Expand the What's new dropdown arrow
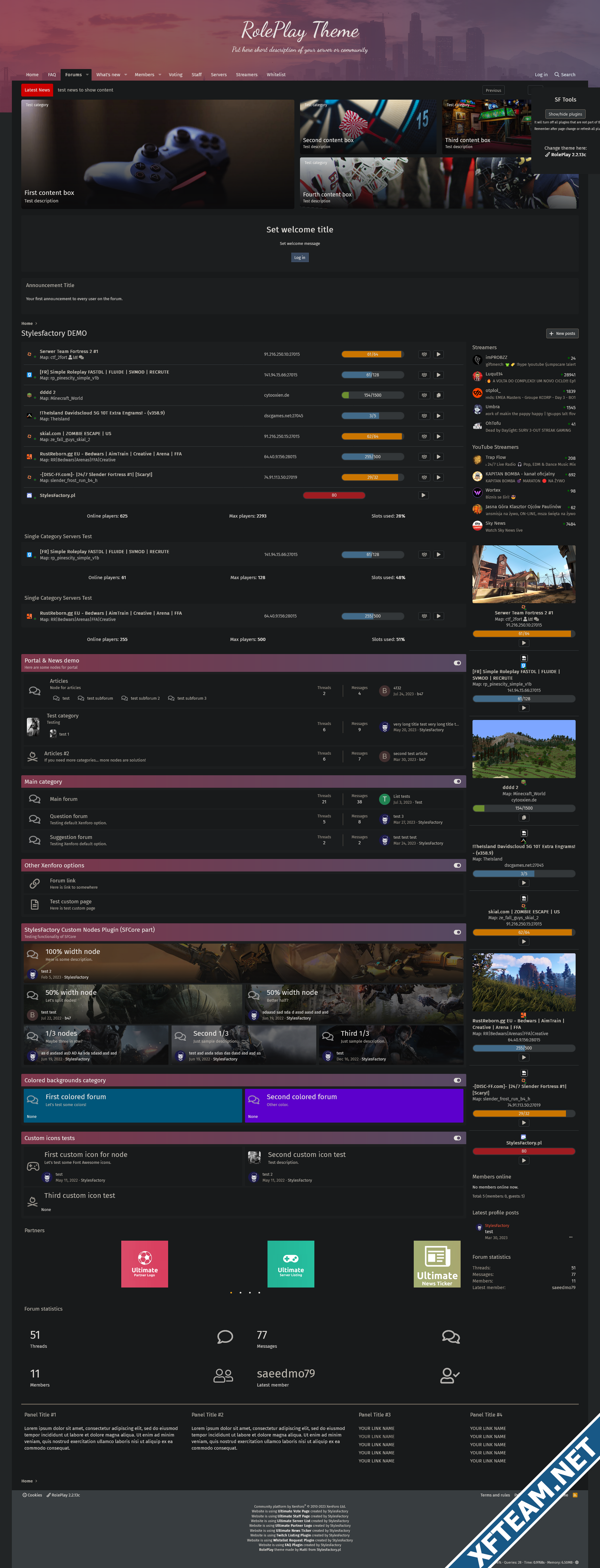 tap(126, 75)
